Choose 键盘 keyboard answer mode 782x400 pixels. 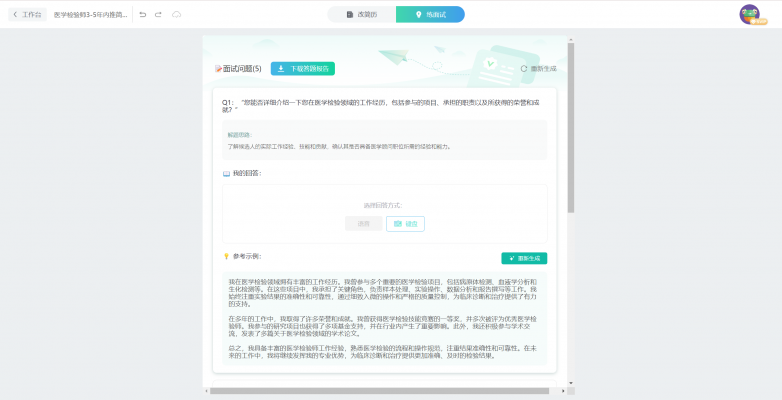[x=405, y=223]
